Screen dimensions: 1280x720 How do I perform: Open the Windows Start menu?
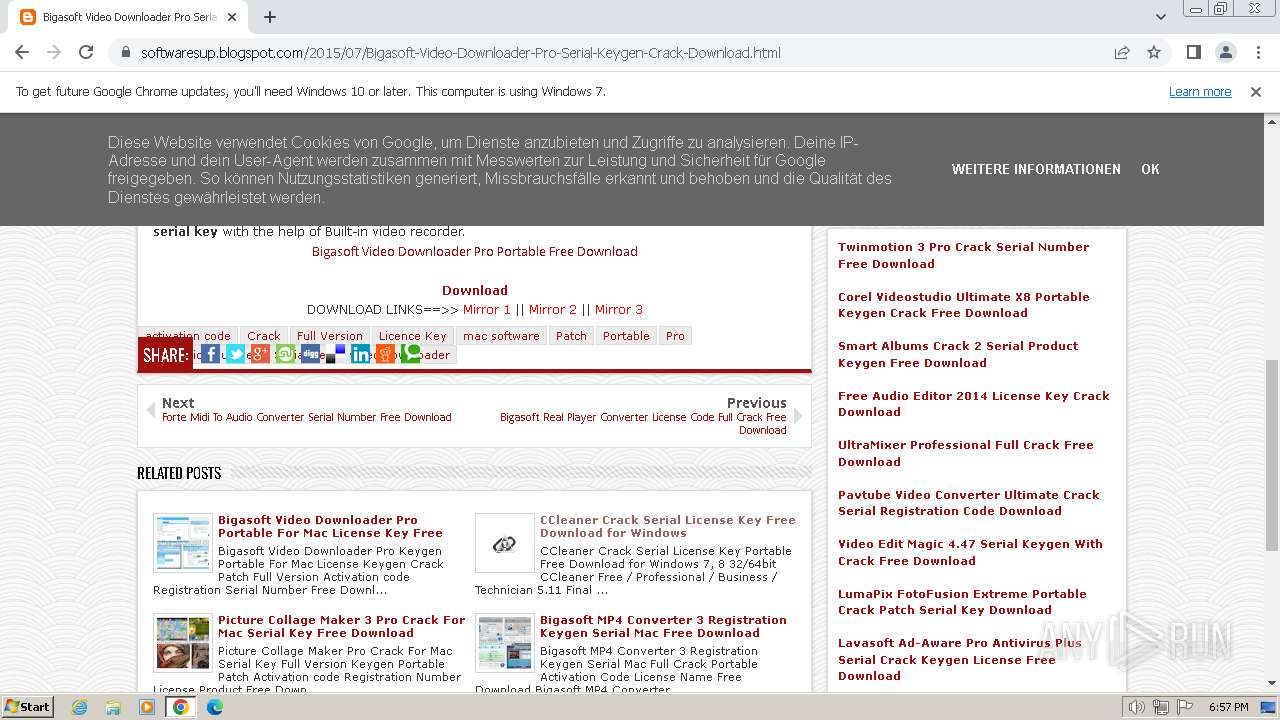[x=27, y=707]
